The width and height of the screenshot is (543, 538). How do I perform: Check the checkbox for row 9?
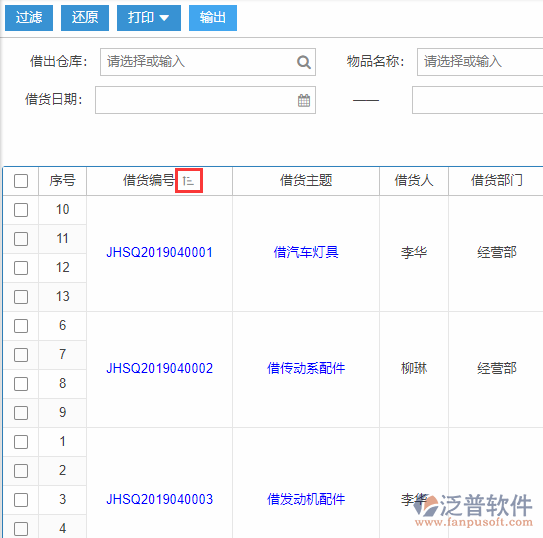pos(21,413)
